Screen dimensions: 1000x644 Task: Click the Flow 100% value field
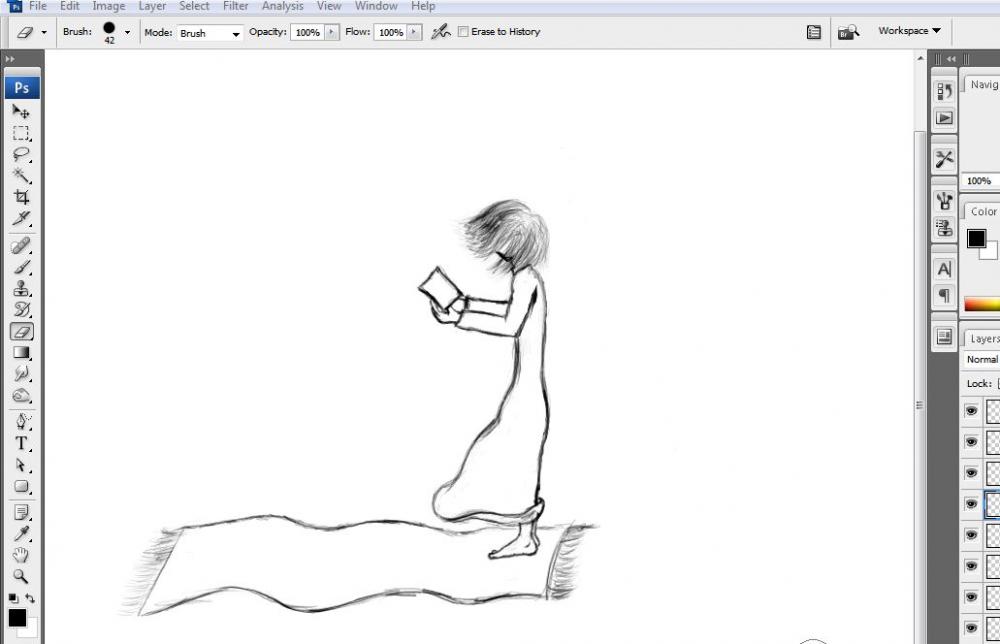[390, 32]
